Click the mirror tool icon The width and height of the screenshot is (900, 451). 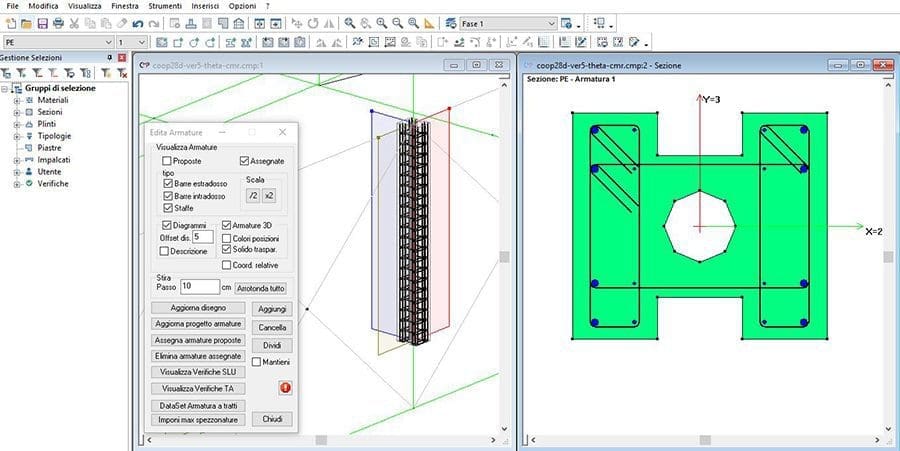click(329, 24)
